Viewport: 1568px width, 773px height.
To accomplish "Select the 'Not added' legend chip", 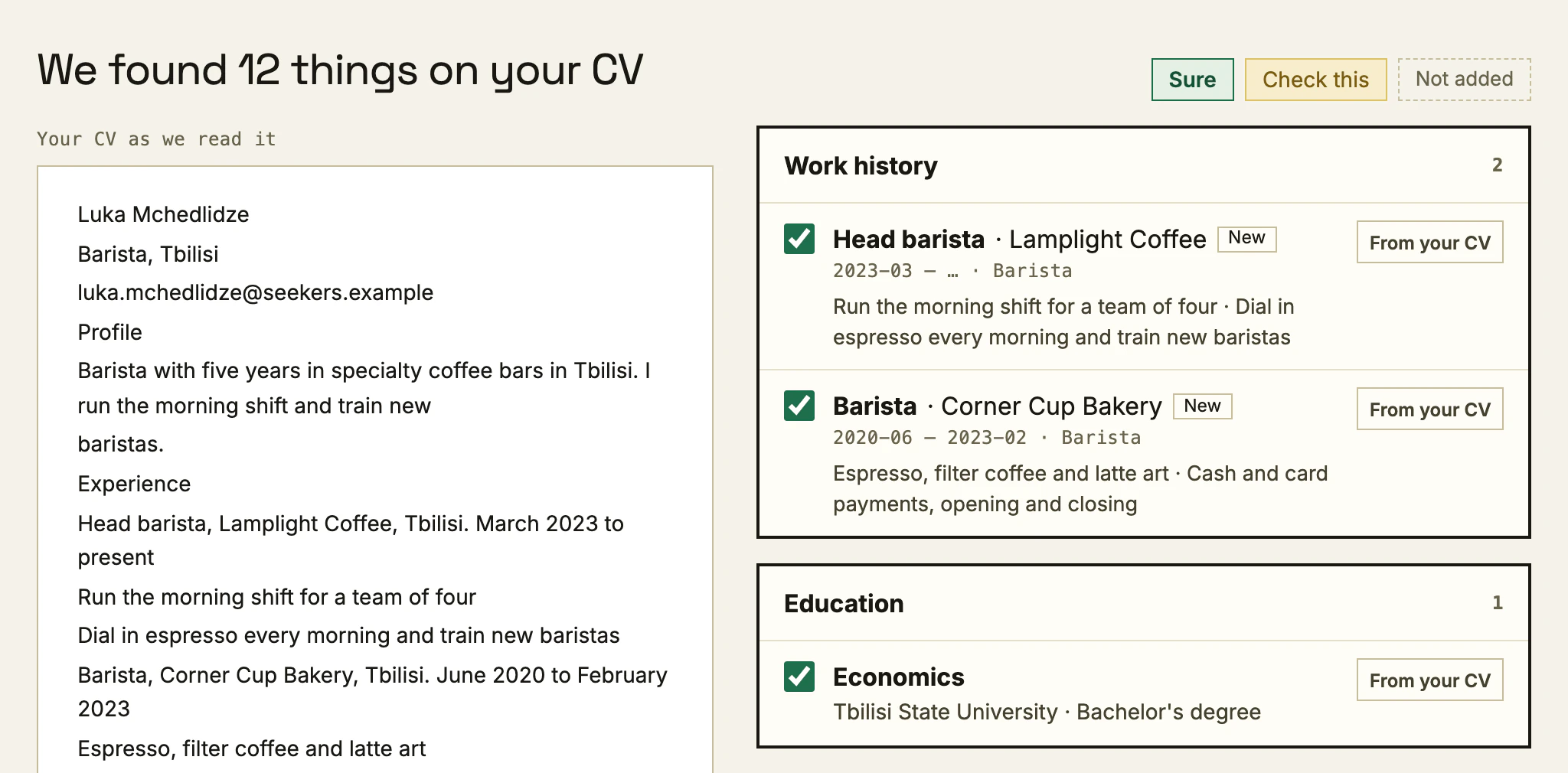I will pos(1464,80).
